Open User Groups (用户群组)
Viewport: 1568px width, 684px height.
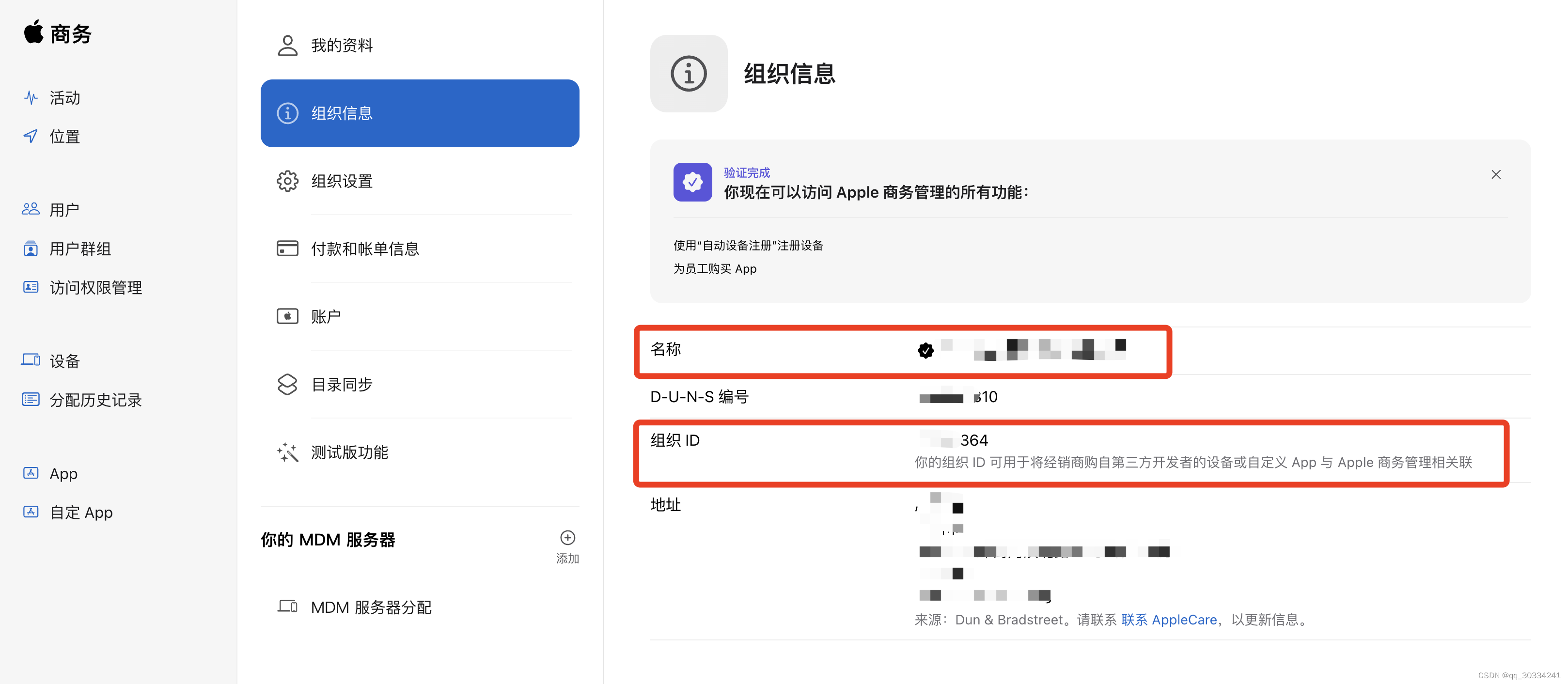tap(80, 249)
